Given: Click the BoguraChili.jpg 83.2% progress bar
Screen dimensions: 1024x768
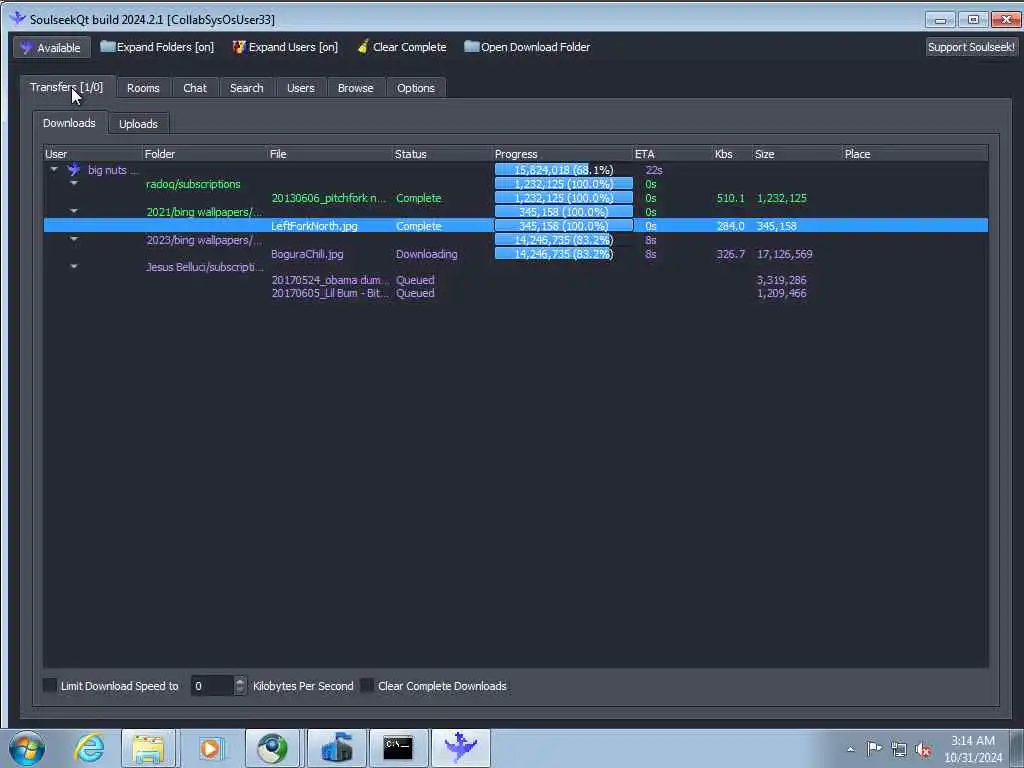Looking at the screenshot, I should (564, 254).
